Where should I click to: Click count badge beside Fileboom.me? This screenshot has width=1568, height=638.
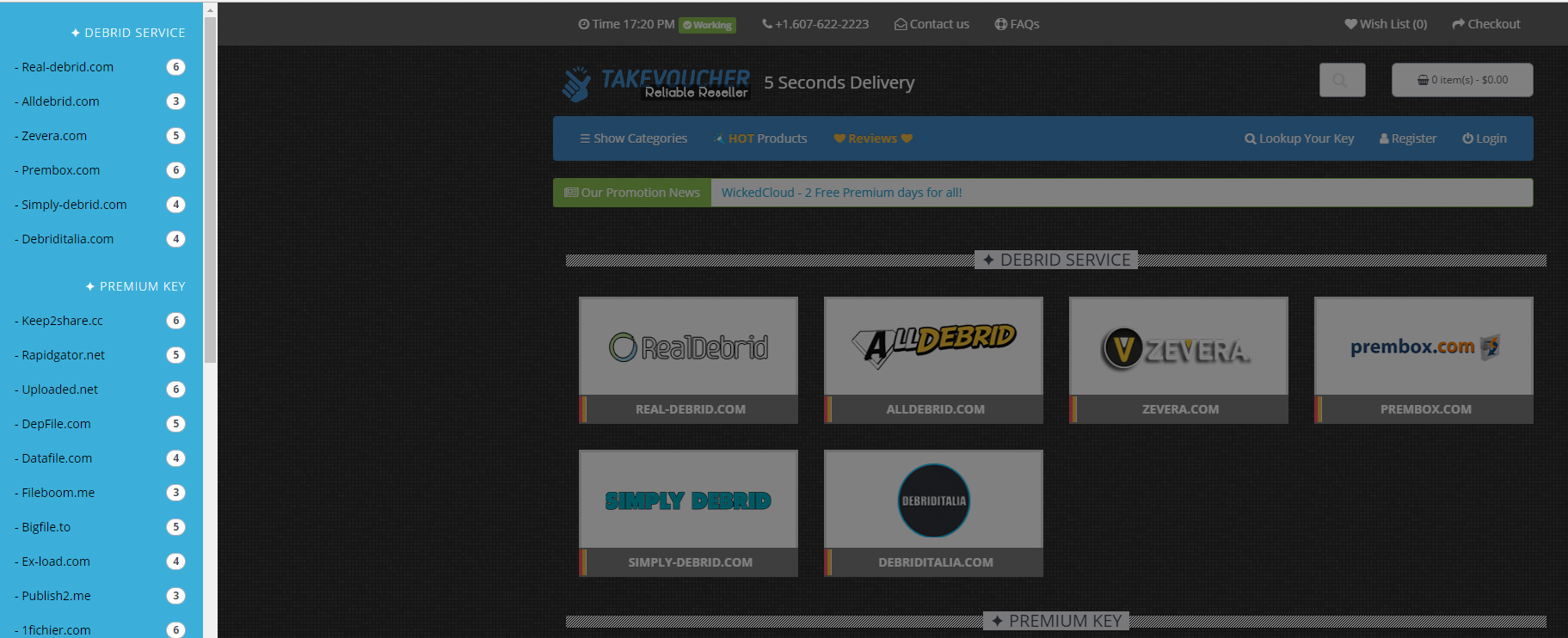175,493
